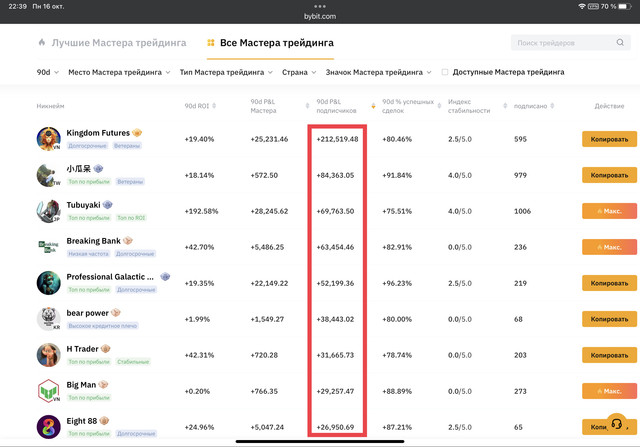This screenshot has width=640, height=447.
Task: Click Professional Galactic diamond badge icon
Action: 165,276
